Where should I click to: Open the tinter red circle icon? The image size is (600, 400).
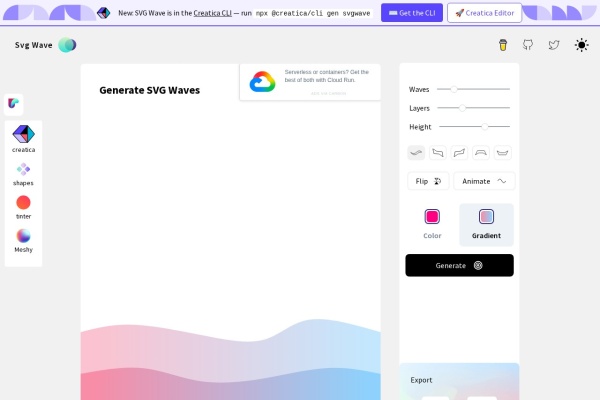pyautogui.click(x=23, y=202)
